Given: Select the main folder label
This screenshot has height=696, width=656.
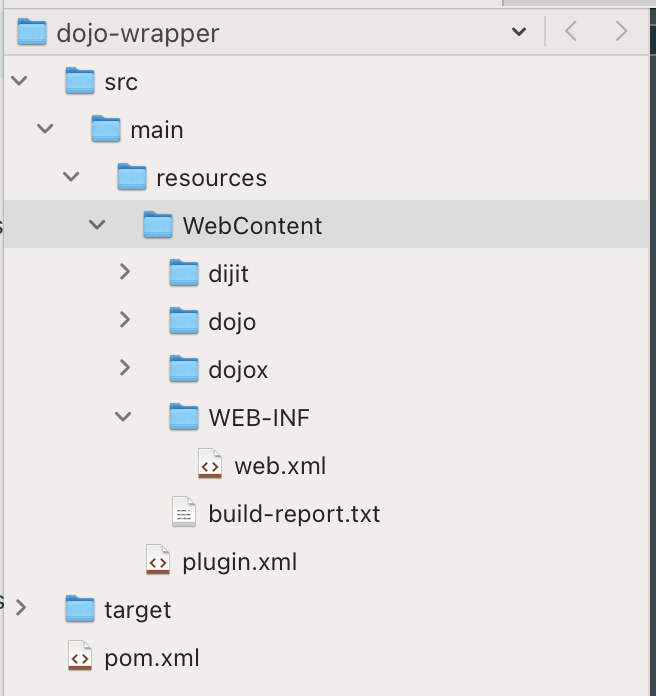Looking at the screenshot, I should 156,130.
